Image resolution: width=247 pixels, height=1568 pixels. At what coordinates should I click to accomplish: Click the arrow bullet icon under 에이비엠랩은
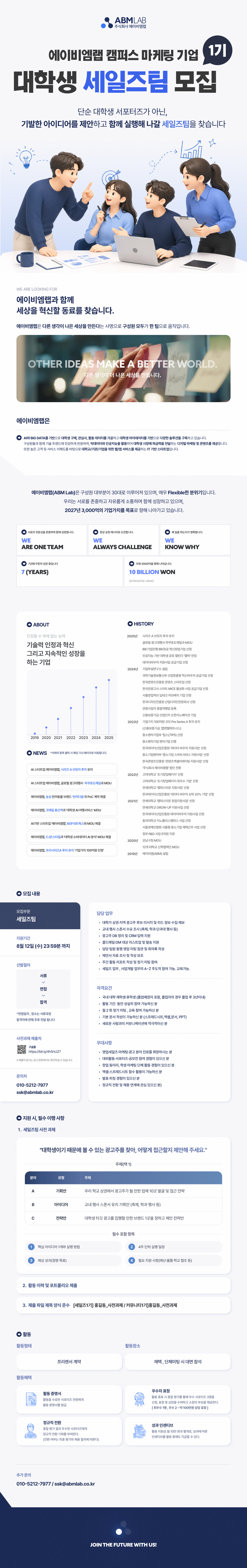[19, 438]
